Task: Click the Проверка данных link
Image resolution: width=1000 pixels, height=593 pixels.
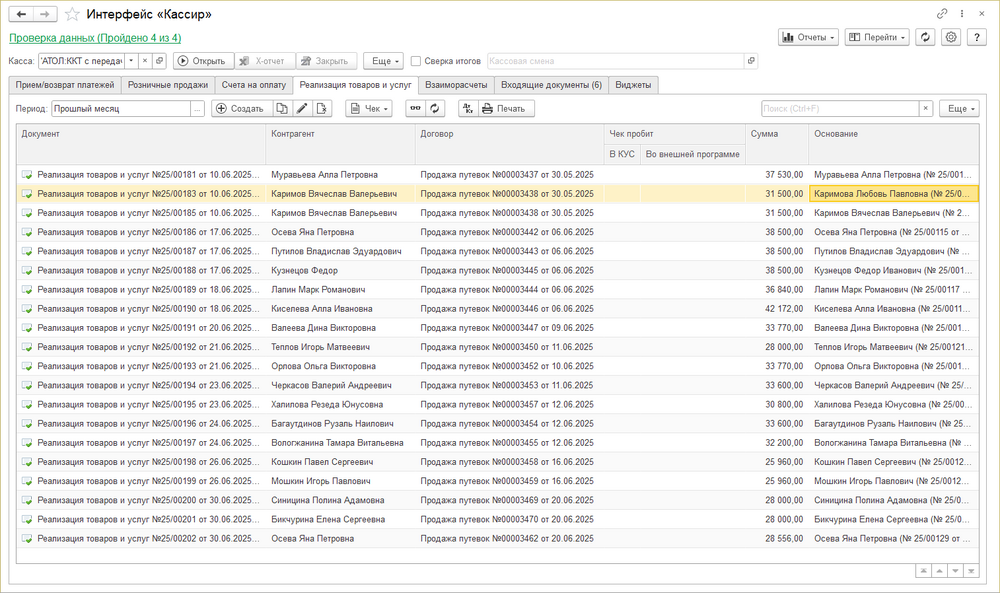Action: 95,38
